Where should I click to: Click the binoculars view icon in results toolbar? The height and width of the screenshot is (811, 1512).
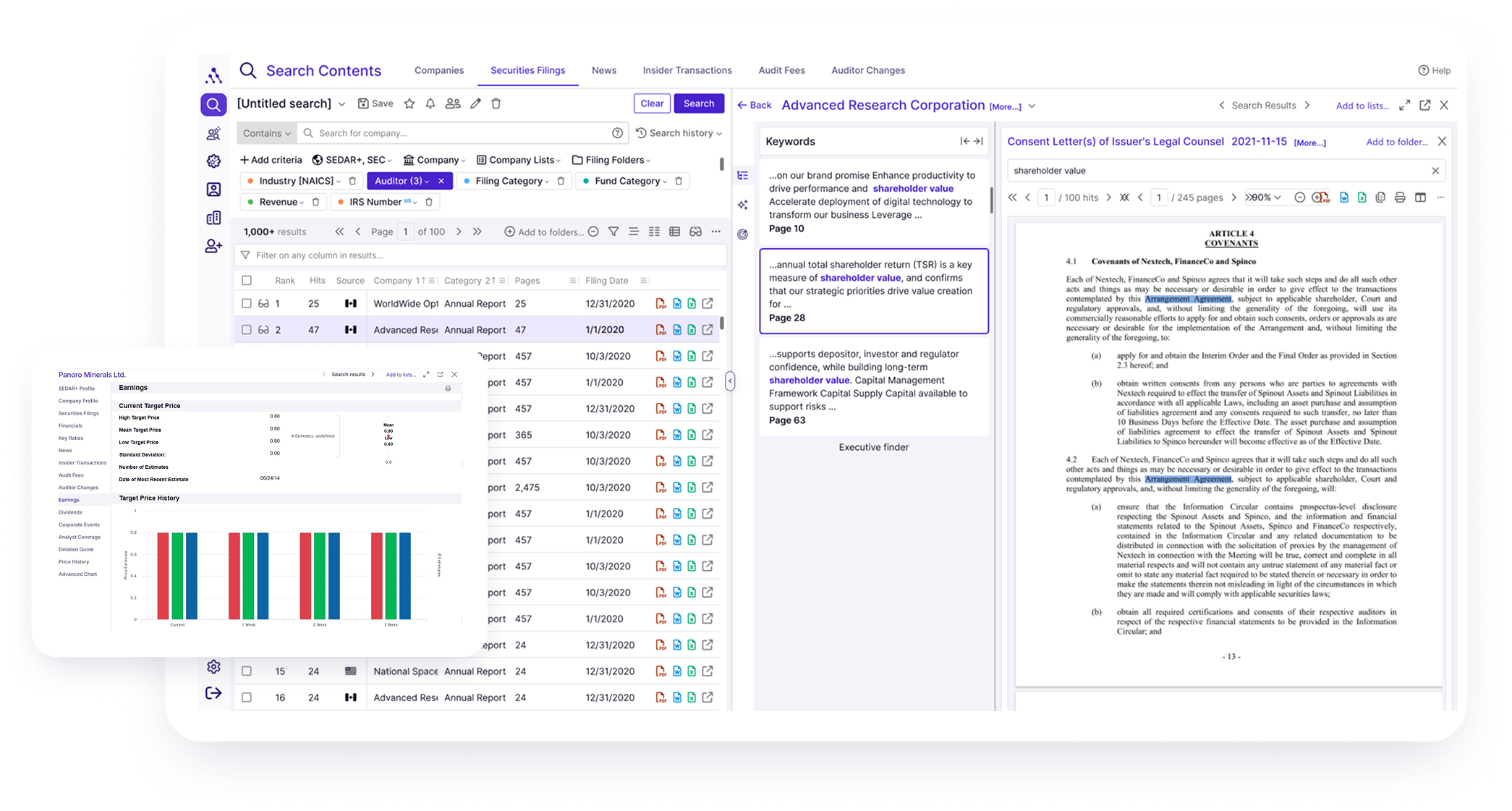pyautogui.click(x=695, y=232)
